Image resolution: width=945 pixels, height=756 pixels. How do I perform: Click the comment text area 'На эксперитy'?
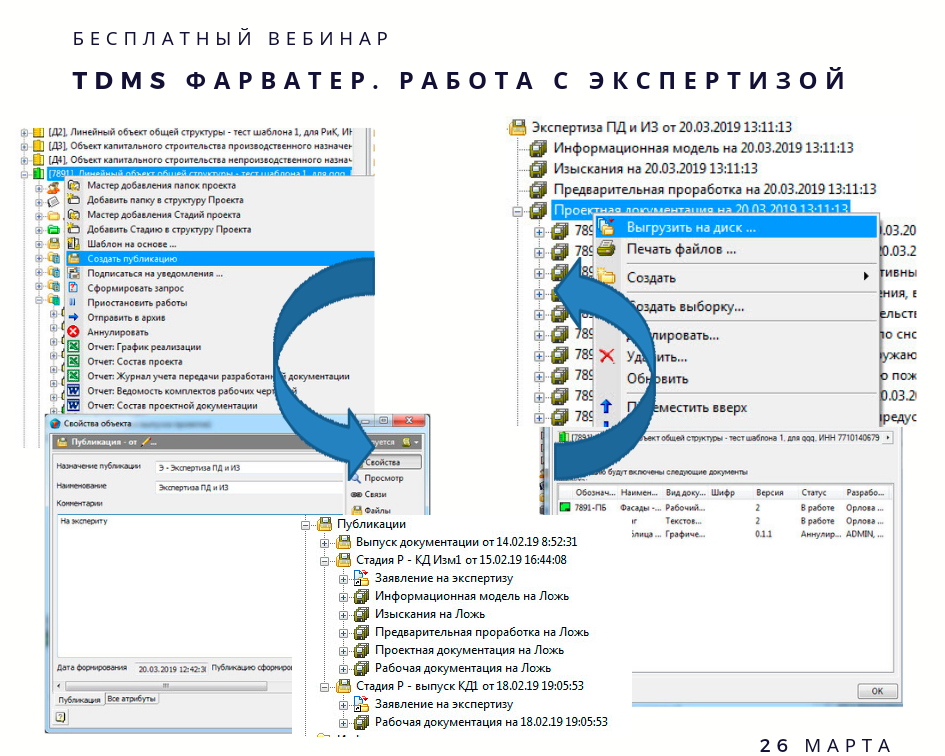point(175,585)
